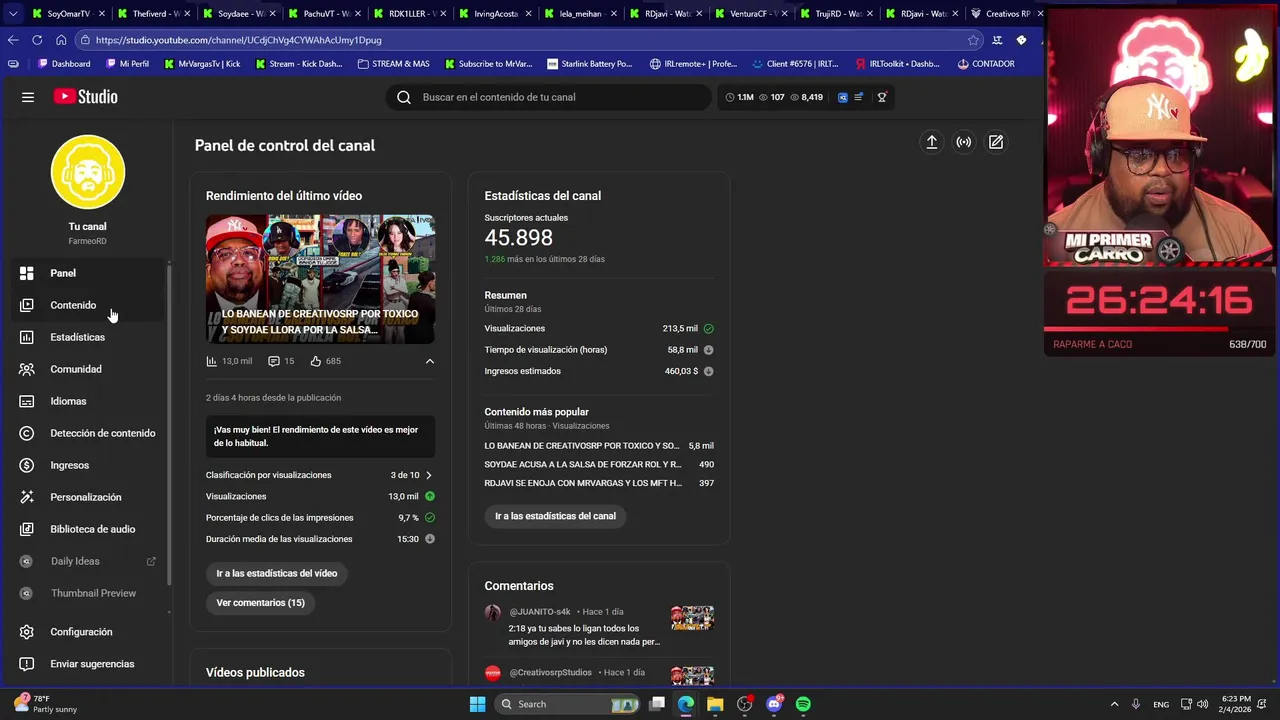Viewport: 1280px width, 720px height.
Task: Click the @JUANITO-s4k comment username
Action: [x=540, y=612]
